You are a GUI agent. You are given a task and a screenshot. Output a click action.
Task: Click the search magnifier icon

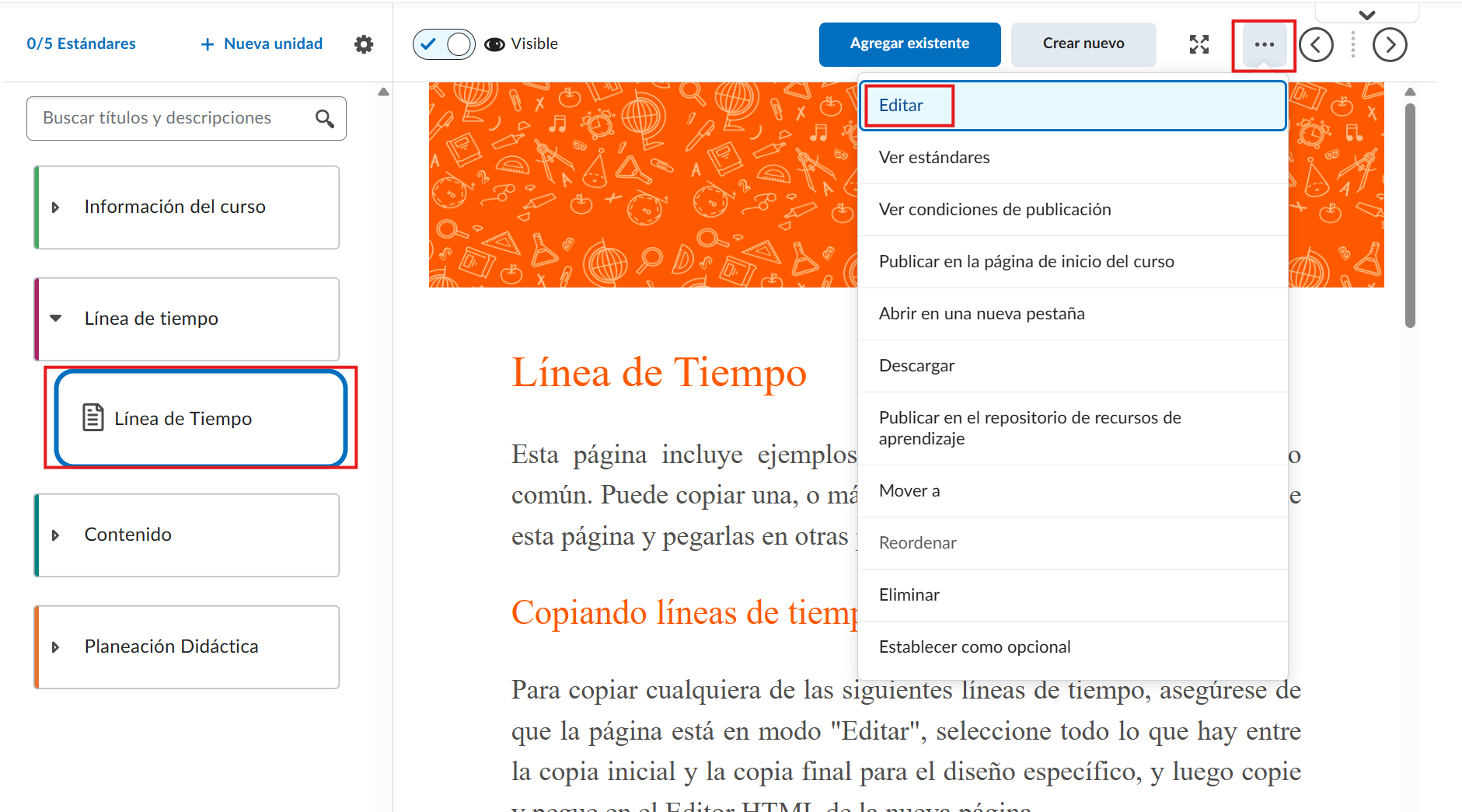[x=325, y=119]
